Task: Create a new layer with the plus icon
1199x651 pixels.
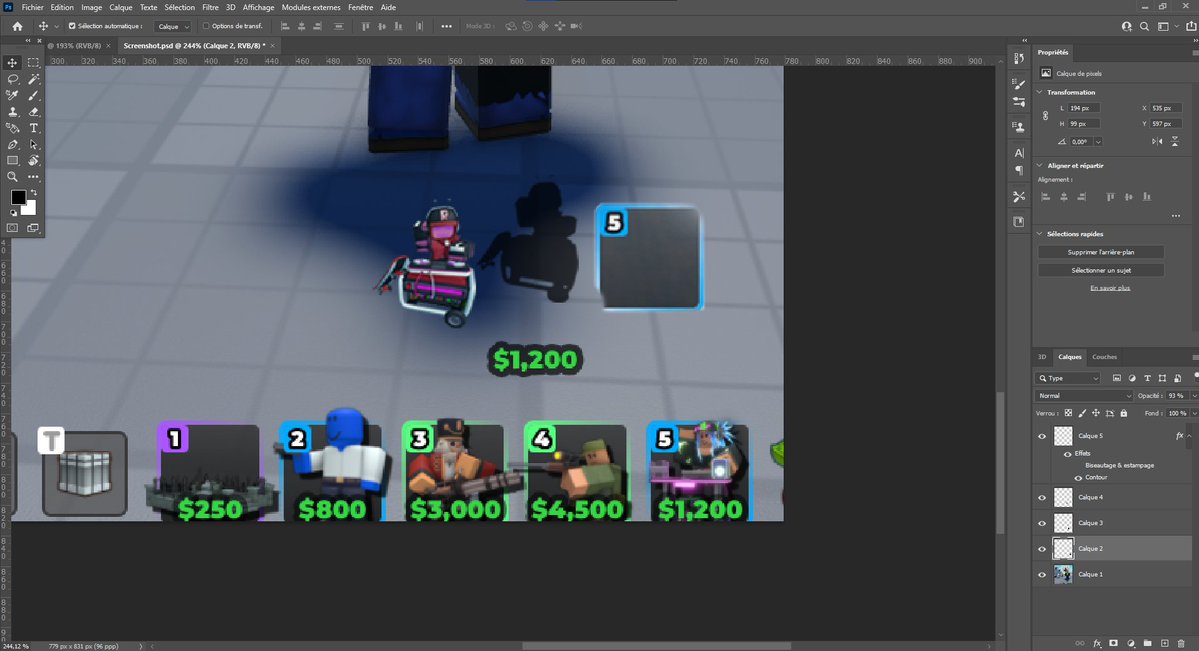Action: (x=1165, y=644)
